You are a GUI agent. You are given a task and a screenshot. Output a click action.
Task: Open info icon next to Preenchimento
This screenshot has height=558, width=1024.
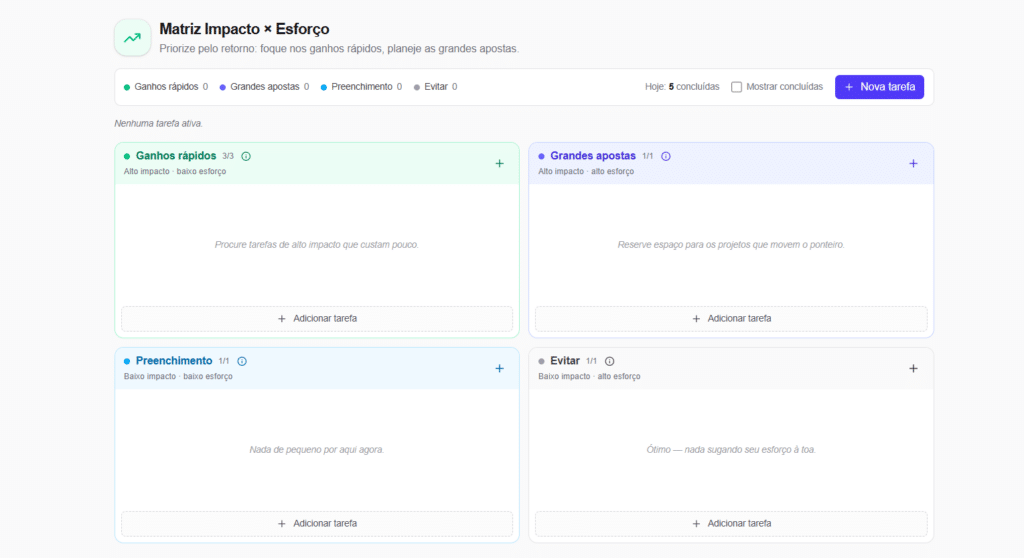point(242,361)
